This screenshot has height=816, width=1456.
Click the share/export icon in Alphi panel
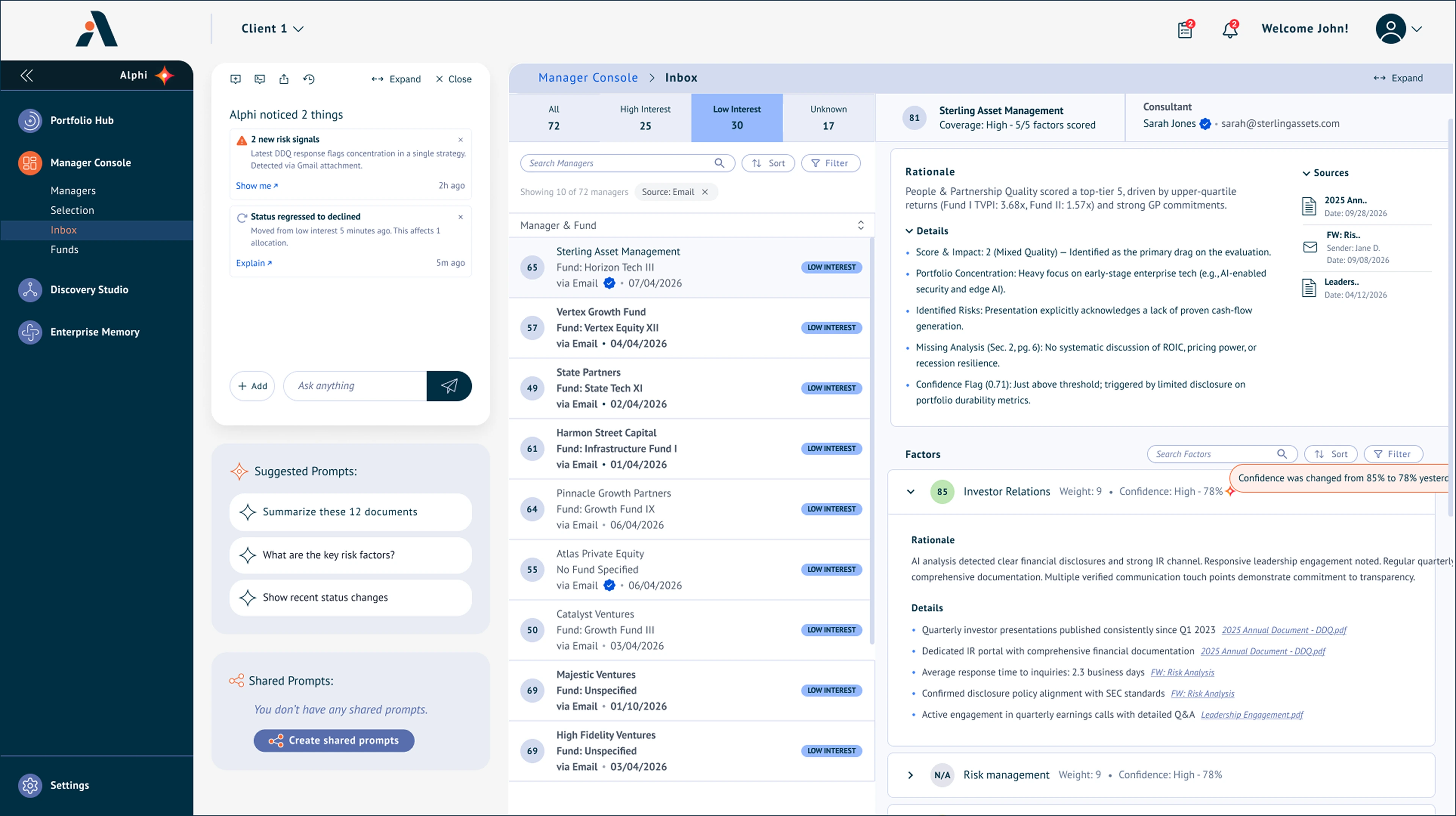[x=284, y=79]
